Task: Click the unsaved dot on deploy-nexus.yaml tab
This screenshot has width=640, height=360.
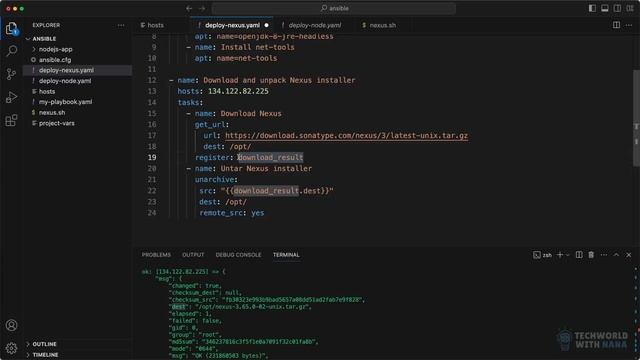Action: coord(267,25)
